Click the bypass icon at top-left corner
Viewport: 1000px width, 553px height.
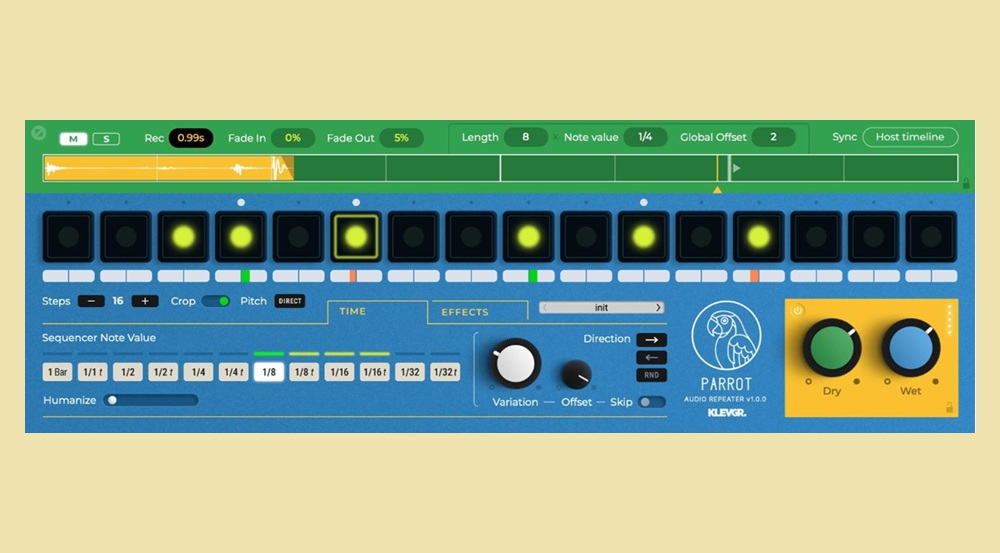(x=39, y=133)
